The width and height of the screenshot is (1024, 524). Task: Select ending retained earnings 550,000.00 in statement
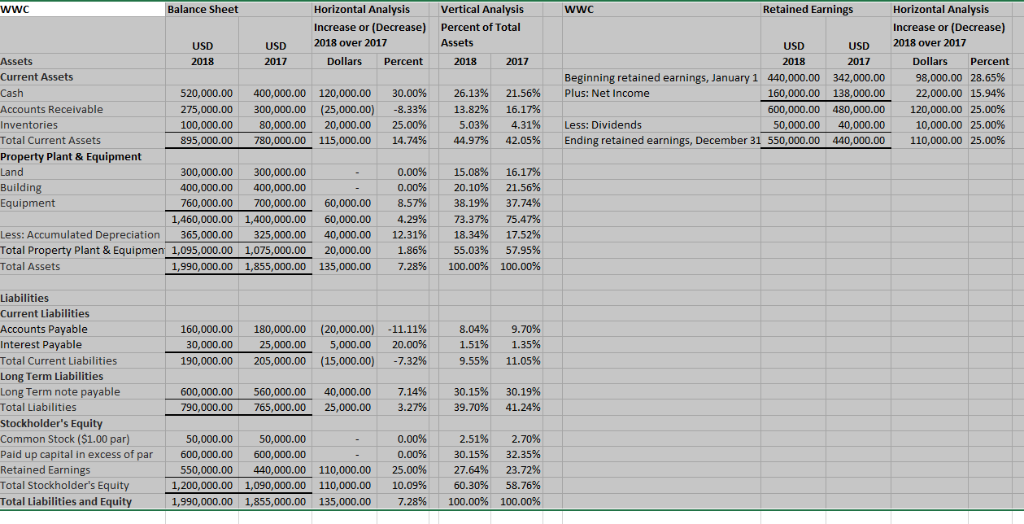pos(793,140)
